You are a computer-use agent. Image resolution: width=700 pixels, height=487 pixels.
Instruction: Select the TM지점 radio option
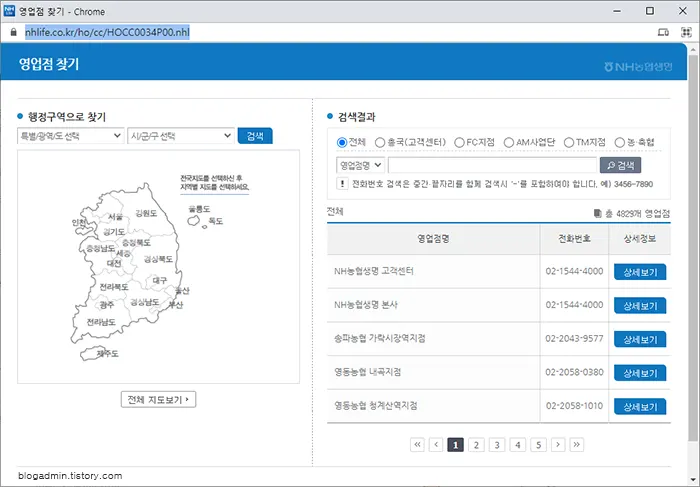click(x=569, y=142)
